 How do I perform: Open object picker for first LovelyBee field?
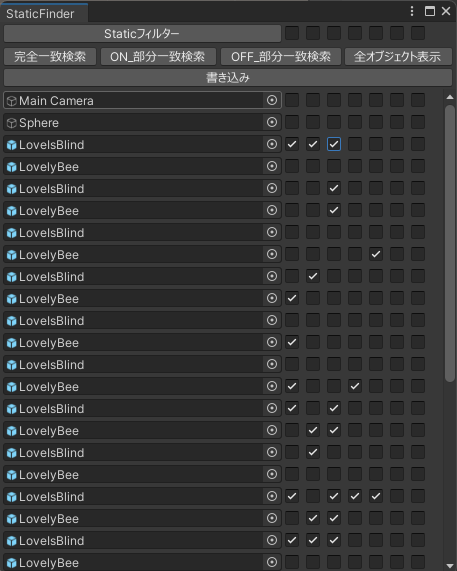272,166
